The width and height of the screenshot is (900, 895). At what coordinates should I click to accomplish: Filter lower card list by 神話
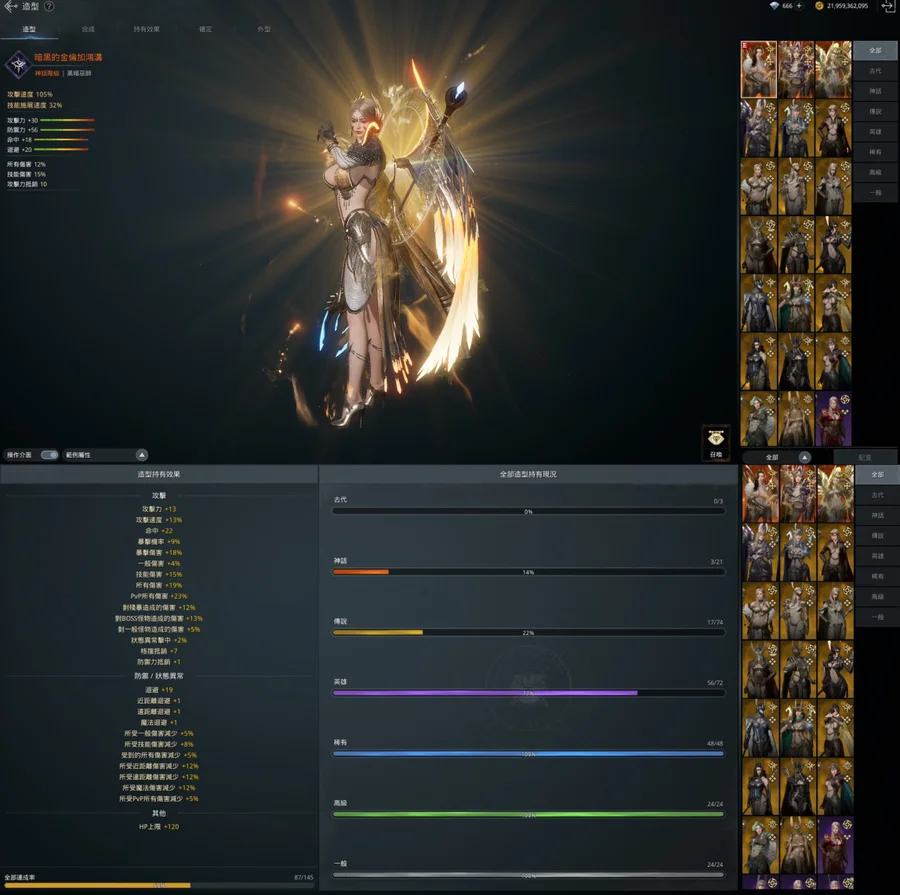coord(878,515)
